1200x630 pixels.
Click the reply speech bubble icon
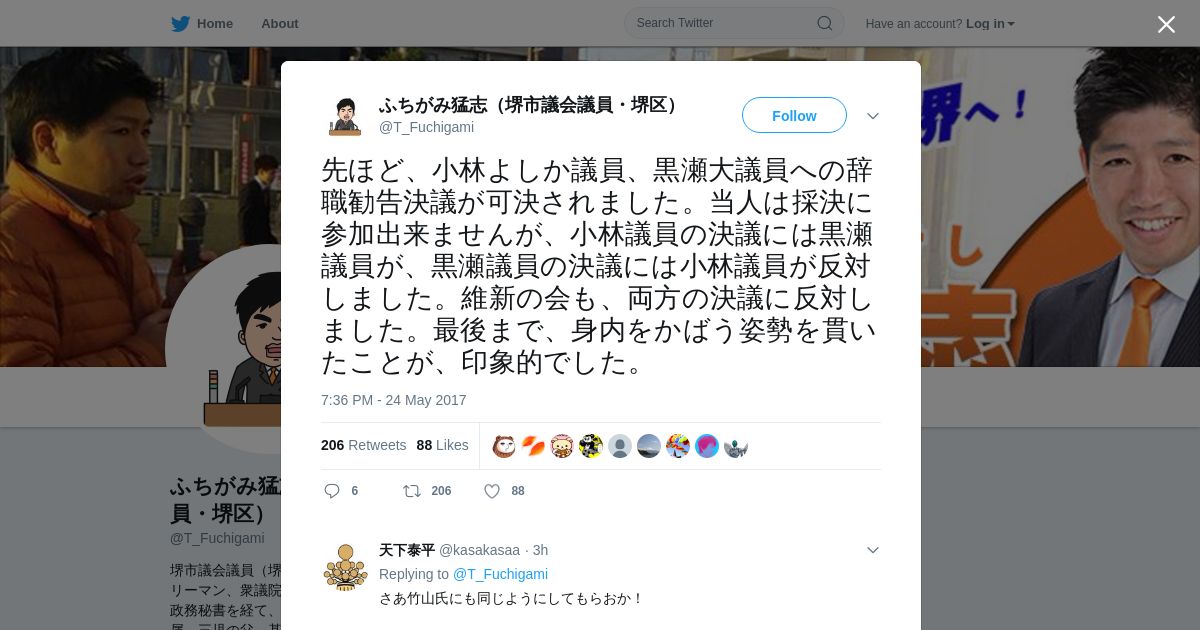tap(332, 491)
